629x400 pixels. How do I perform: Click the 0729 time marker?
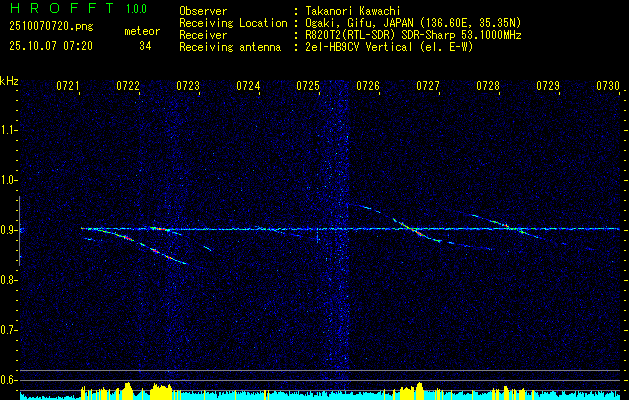point(548,86)
